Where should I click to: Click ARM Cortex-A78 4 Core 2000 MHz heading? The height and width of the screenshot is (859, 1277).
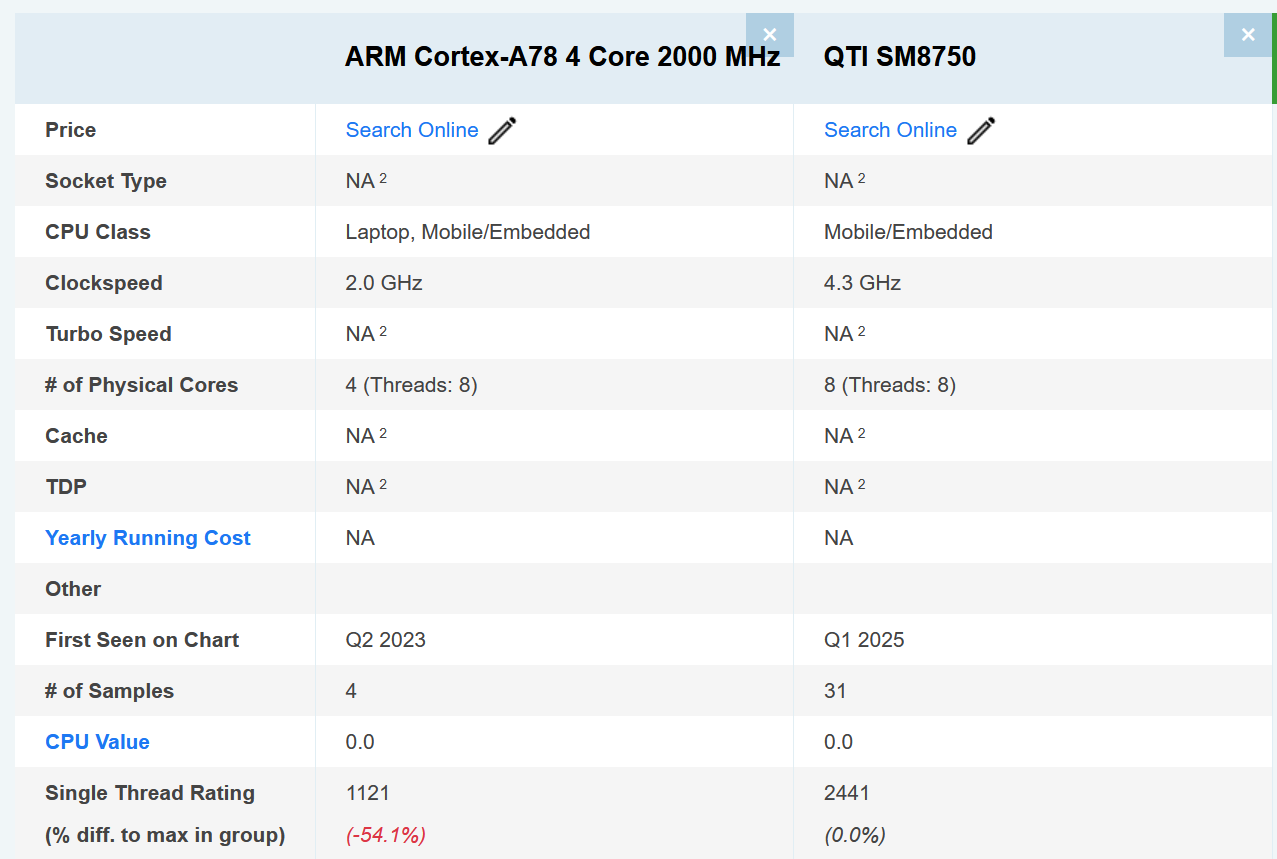coord(562,56)
